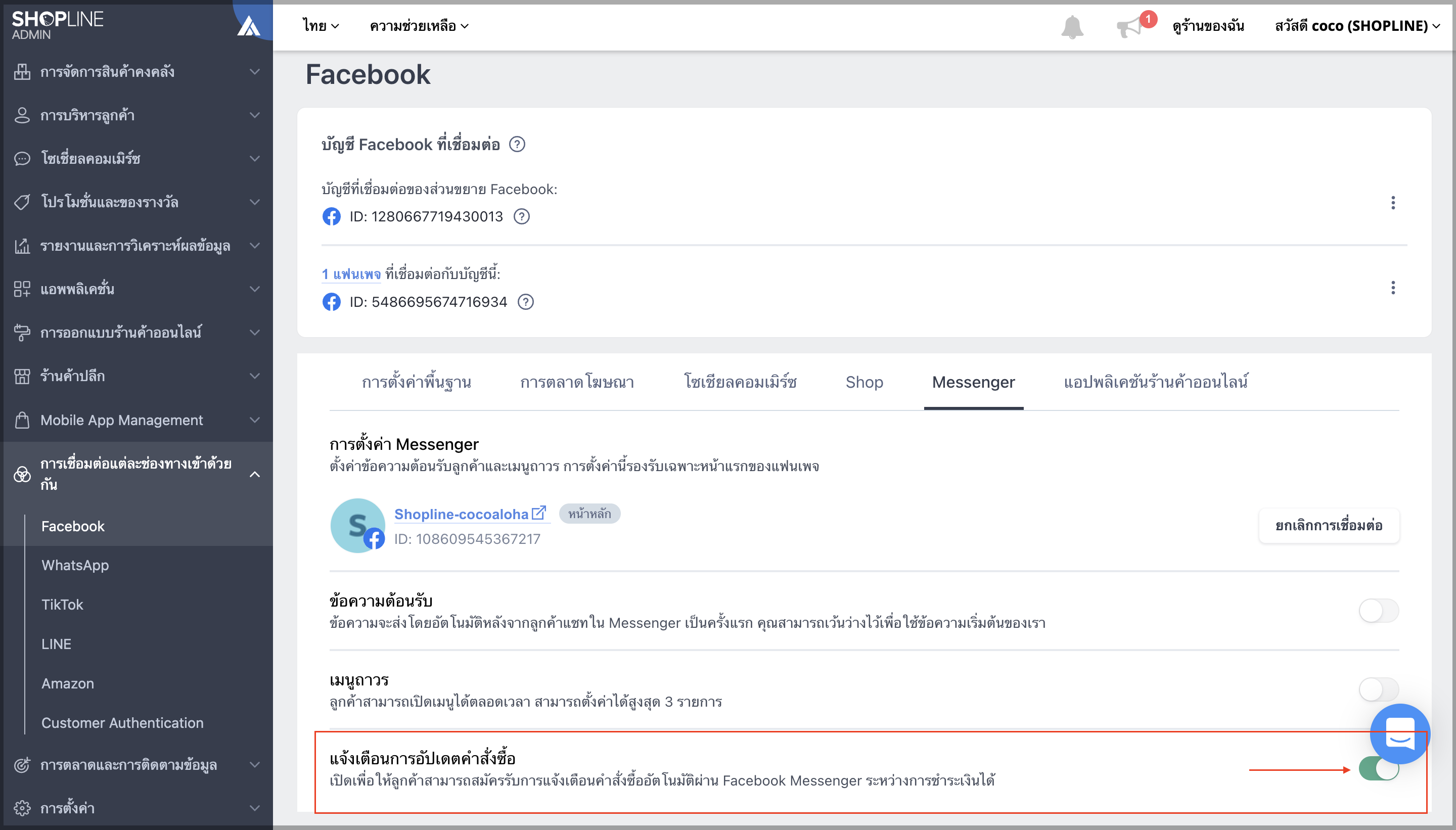Click the 1 แฟนเพจ link
The width and height of the screenshot is (1456, 830).
coord(351,274)
